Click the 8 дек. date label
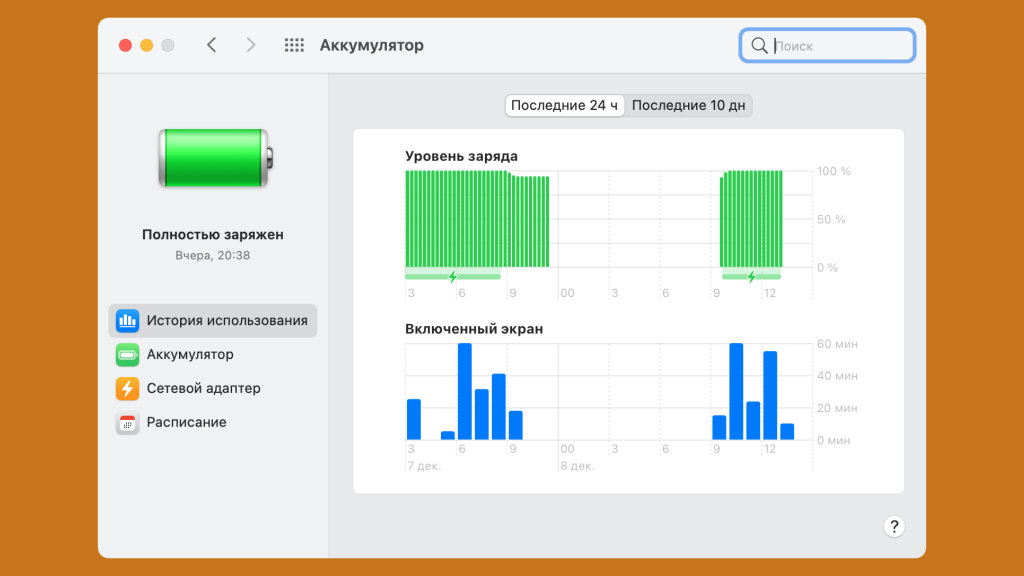1024x576 pixels. (577, 466)
